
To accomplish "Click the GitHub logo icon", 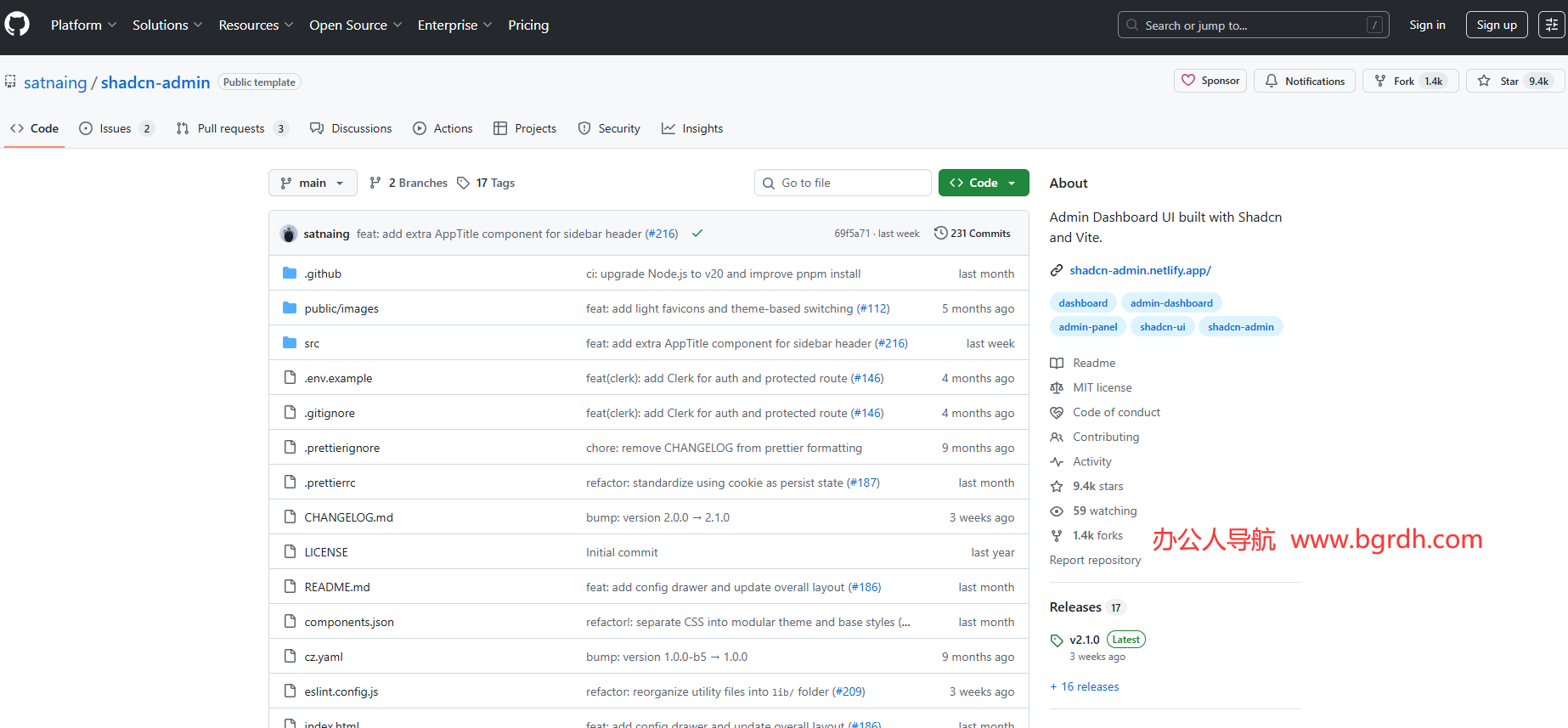I will (17, 25).
